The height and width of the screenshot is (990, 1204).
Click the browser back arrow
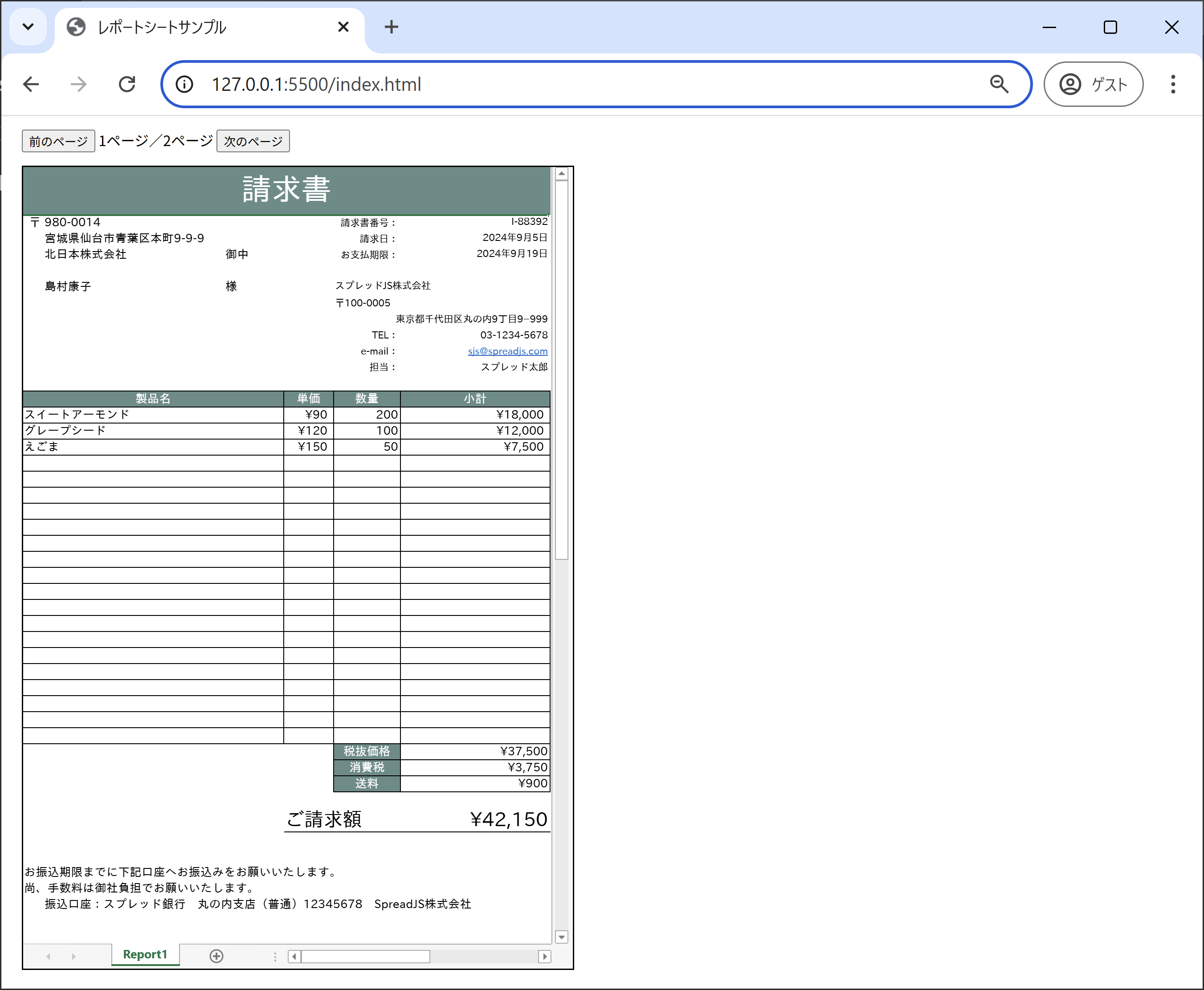click(x=31, y=85)
